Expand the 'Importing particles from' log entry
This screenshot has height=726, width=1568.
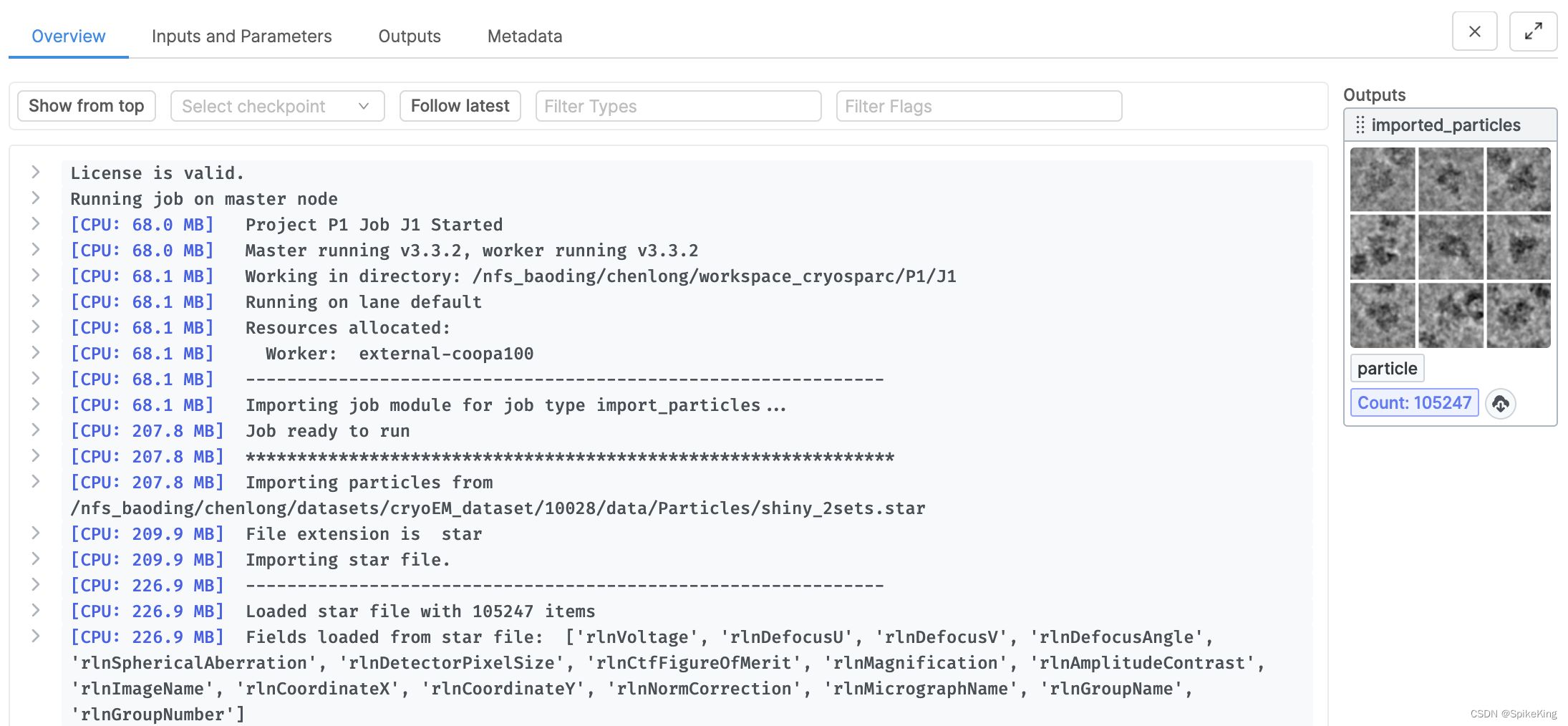[35, 481]
